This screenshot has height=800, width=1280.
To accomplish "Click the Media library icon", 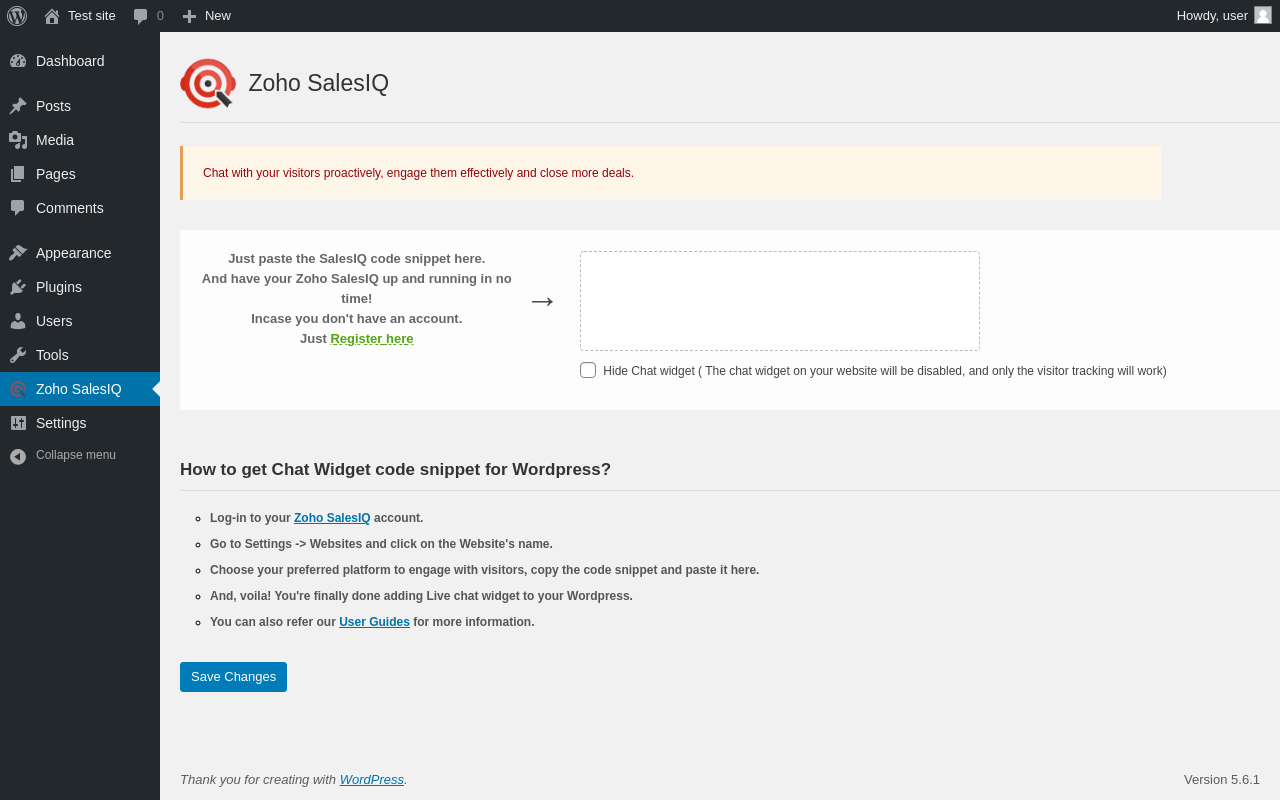I will coord(18,140).
